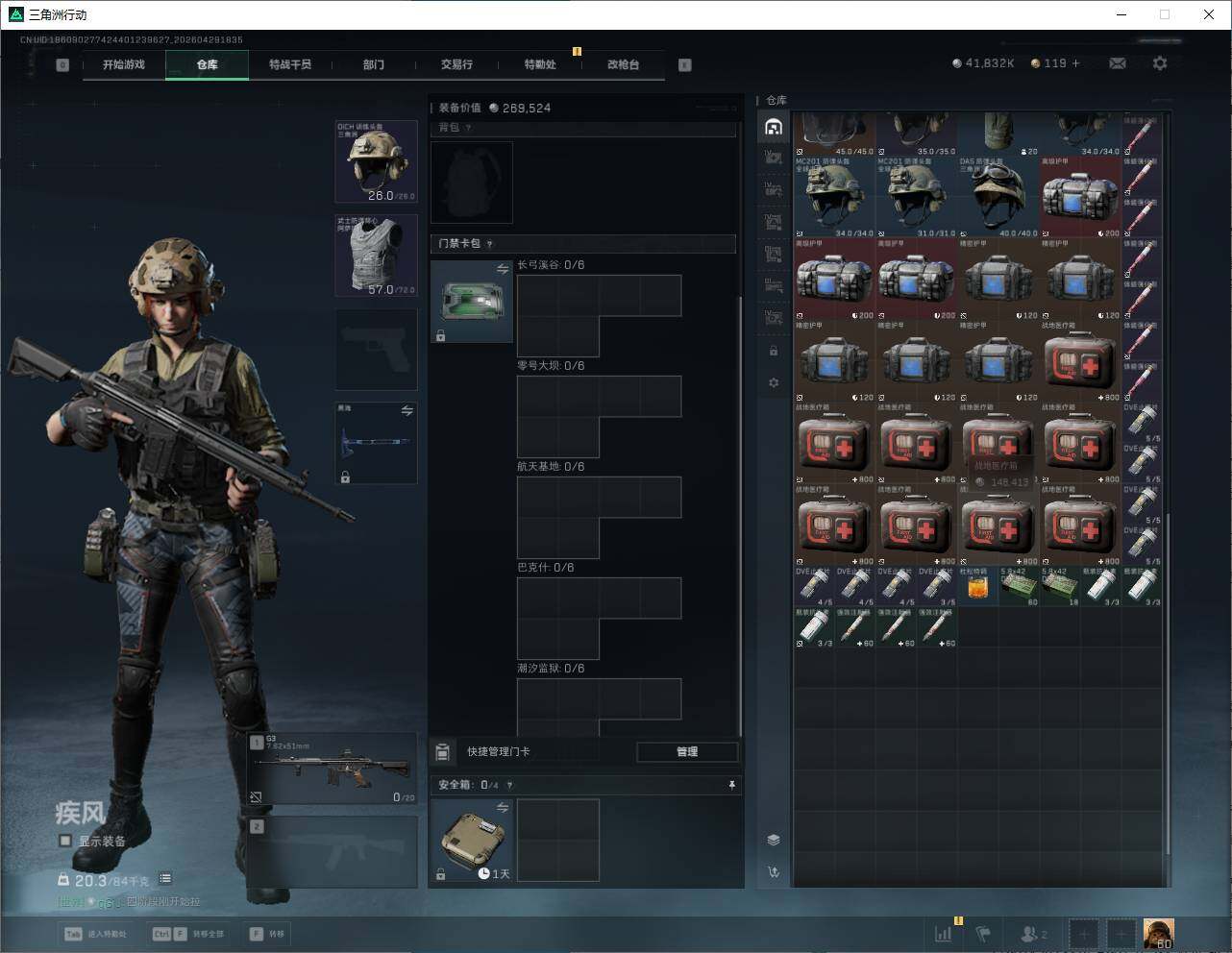Open game settings gear in top bar
The image size is (1232, 953).
(1160, 63)
